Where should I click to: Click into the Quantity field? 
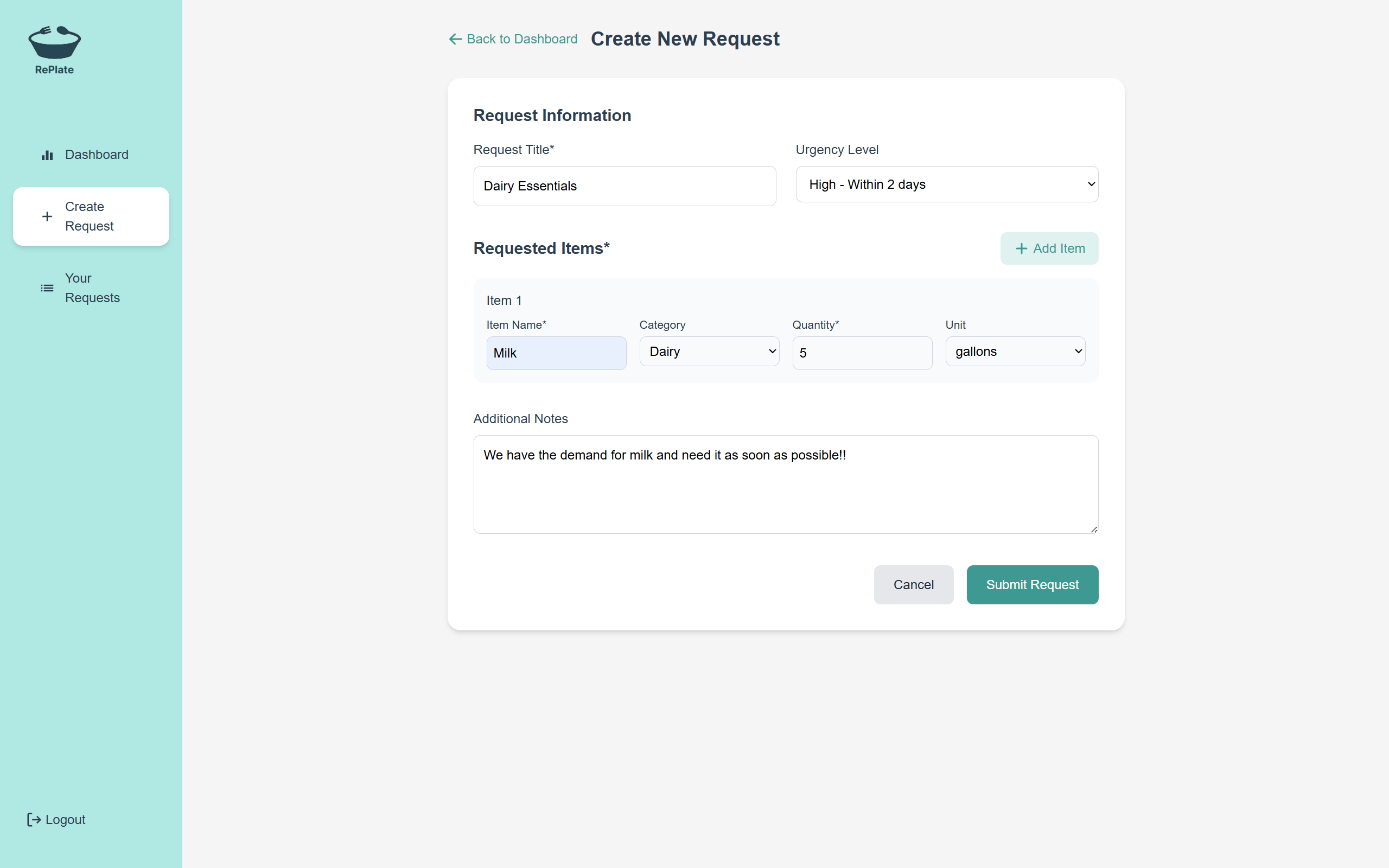[x=862, y=353]
